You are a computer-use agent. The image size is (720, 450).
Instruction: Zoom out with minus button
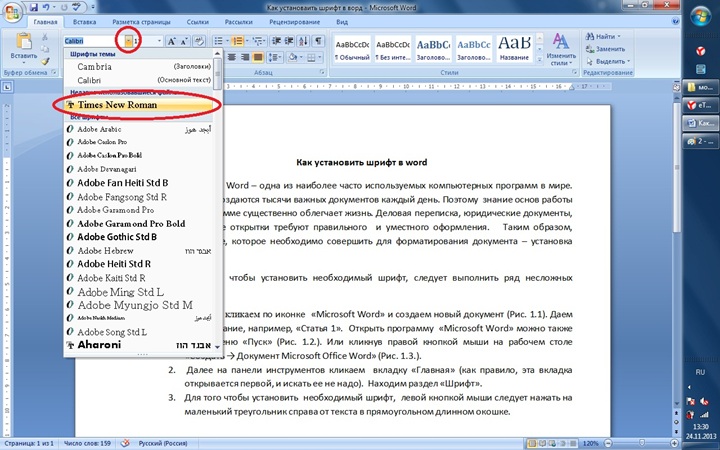point(608,444)
